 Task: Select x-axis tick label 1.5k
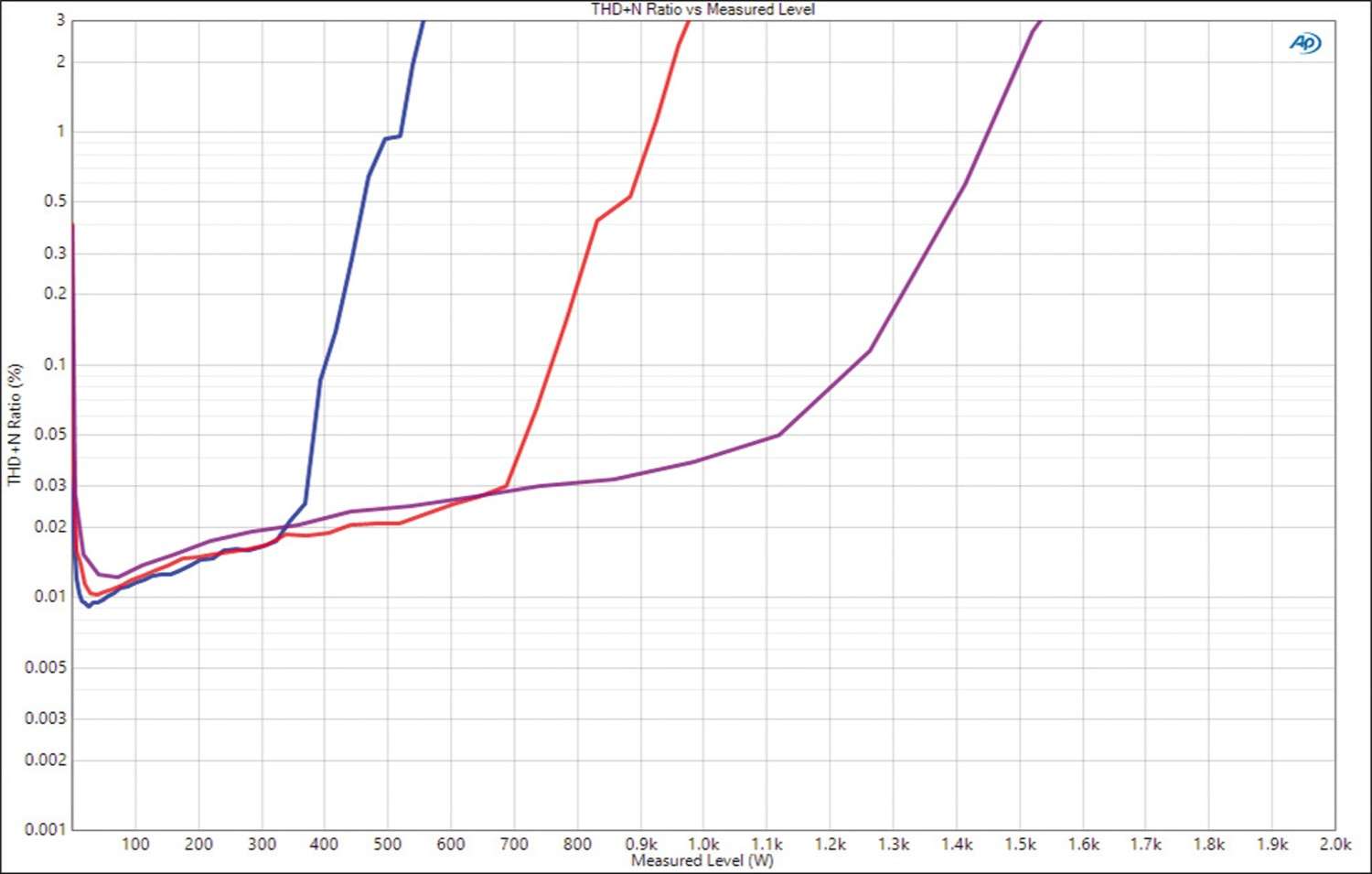[x=1020, y=844]
